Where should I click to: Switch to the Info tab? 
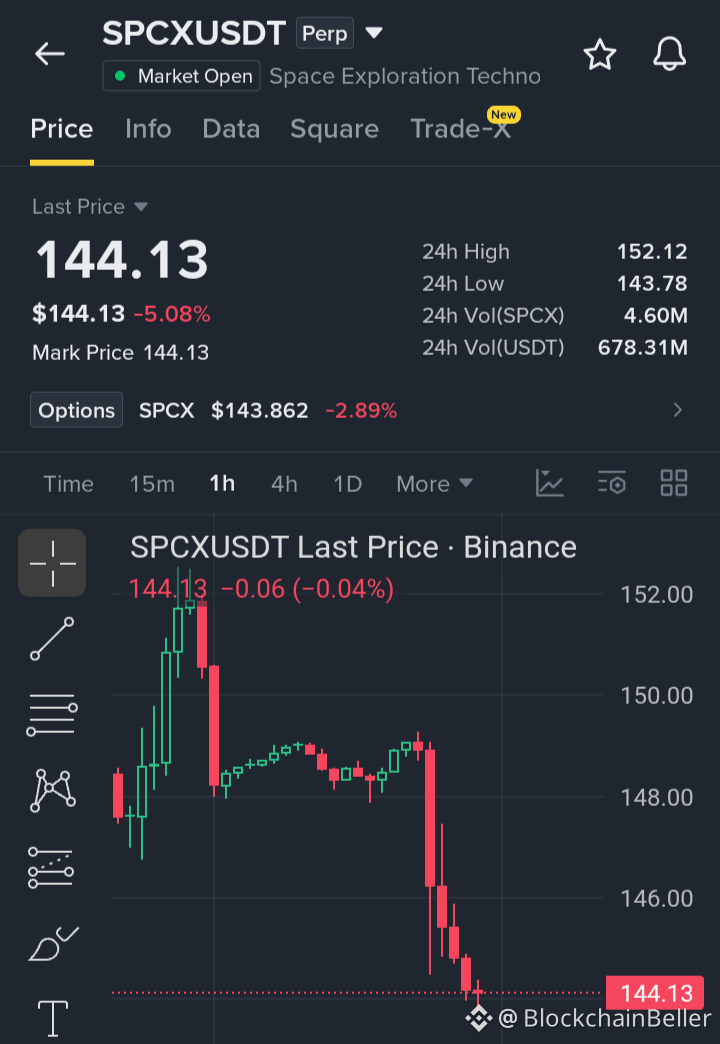pyautogui.click(x=148, y=129)
